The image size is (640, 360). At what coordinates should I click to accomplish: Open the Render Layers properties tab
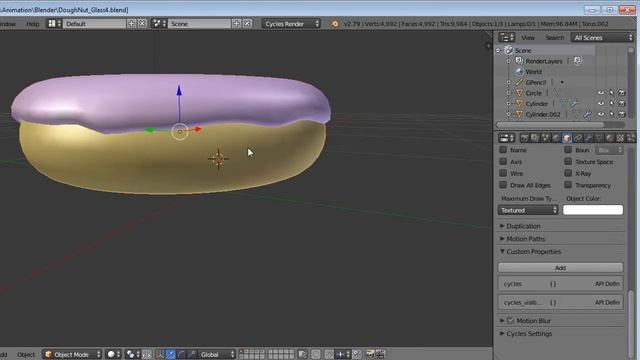(x=535, y=138)
